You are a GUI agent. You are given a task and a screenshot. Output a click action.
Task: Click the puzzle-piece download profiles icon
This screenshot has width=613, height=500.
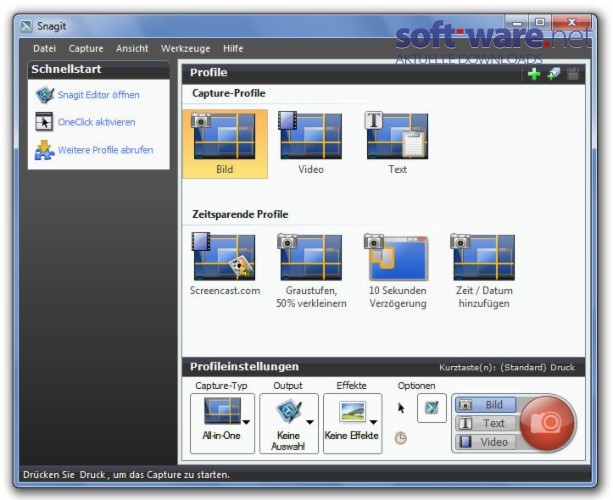45,150
